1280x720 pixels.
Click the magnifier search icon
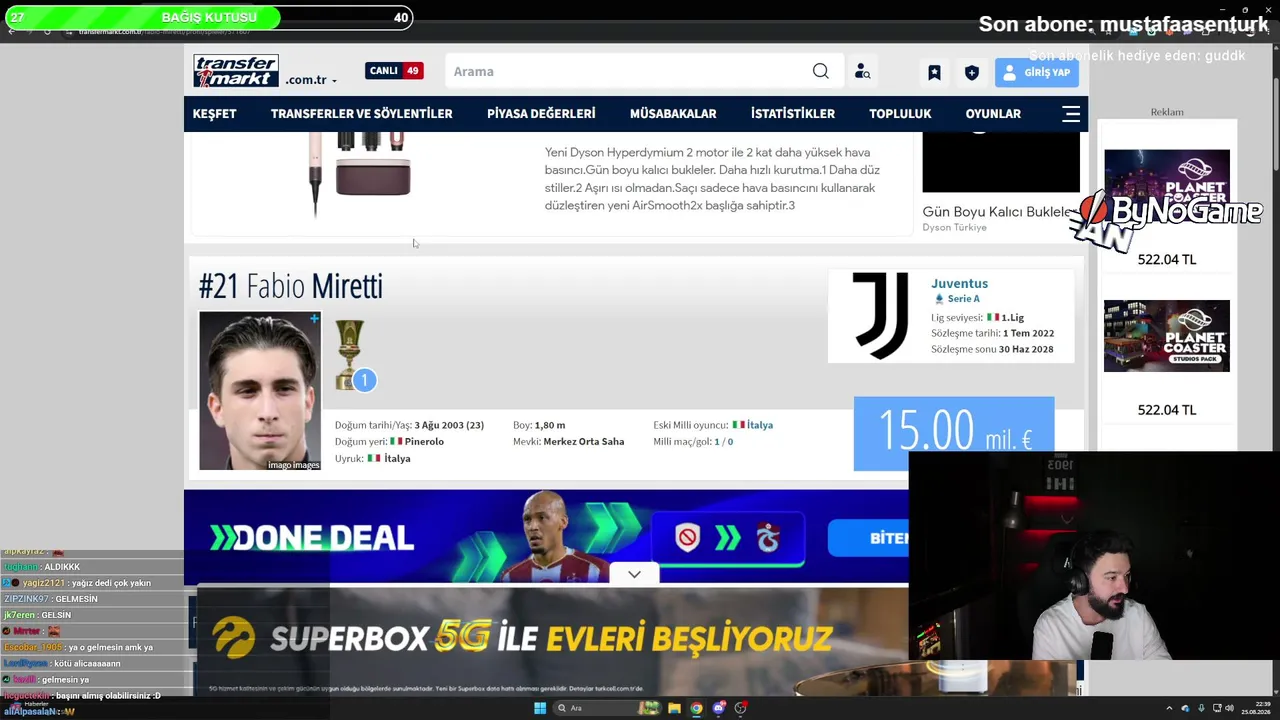click(821, 71)
